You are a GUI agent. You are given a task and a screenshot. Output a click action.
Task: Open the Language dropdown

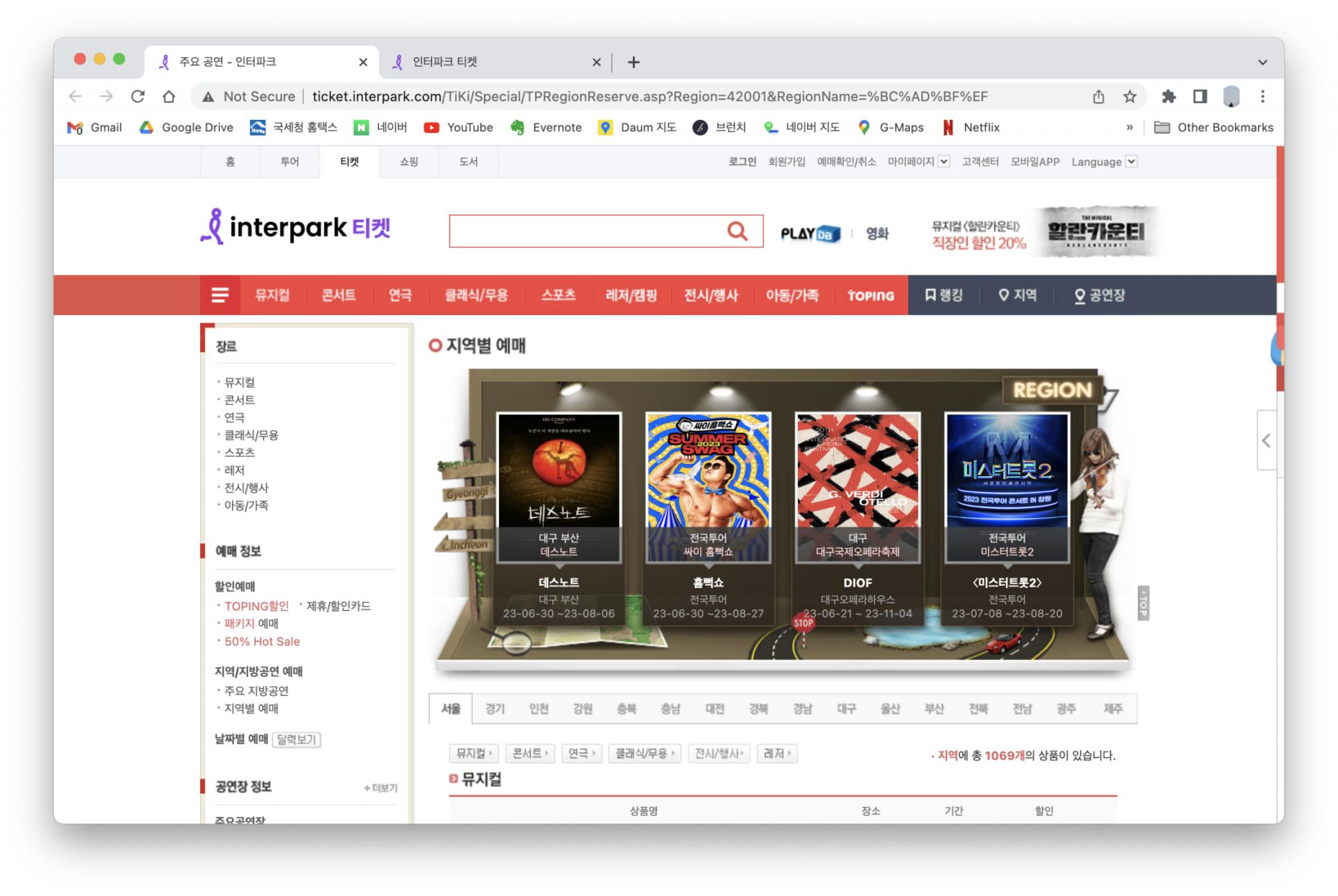(x=1104, y=162)
